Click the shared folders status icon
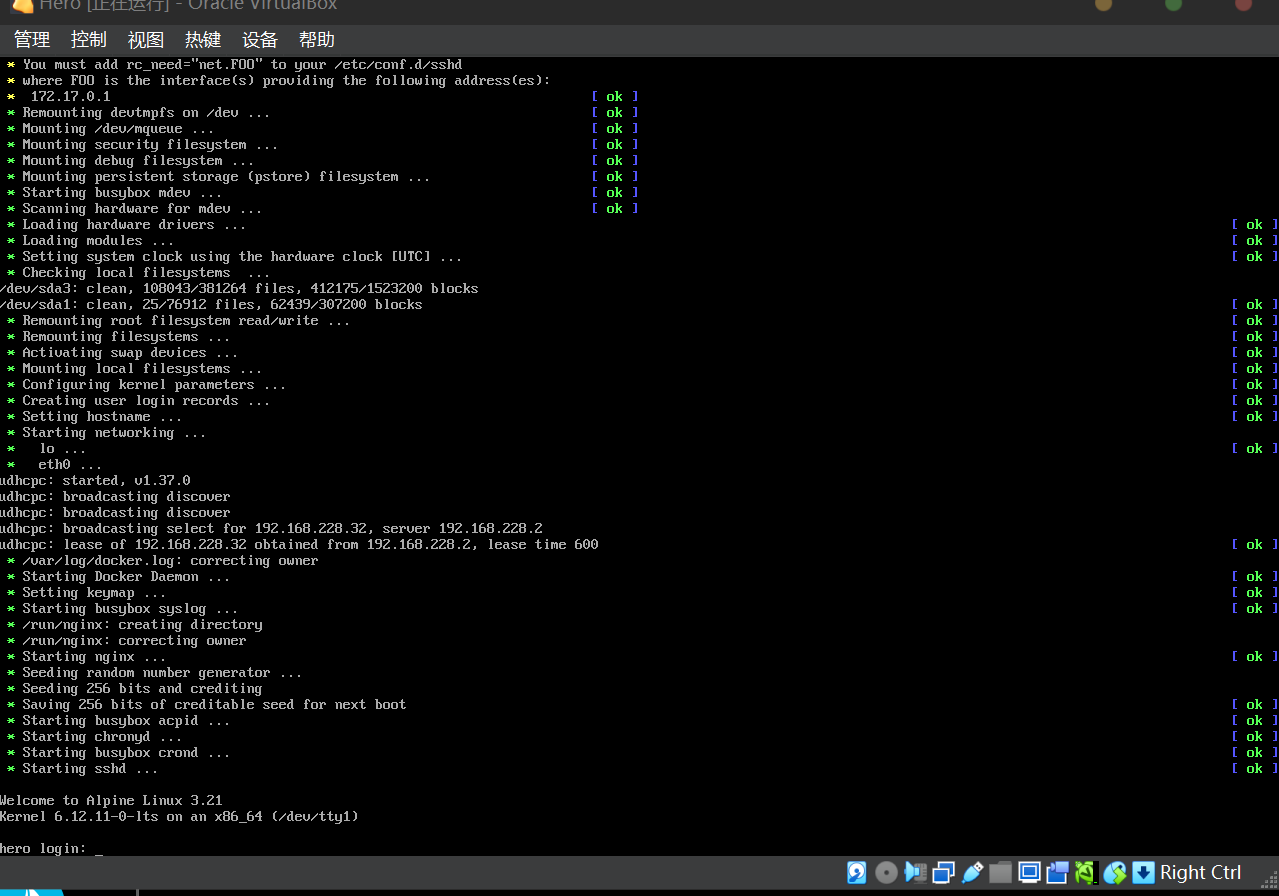Screen dimensions: 1279x896 tap(1001, 873)
